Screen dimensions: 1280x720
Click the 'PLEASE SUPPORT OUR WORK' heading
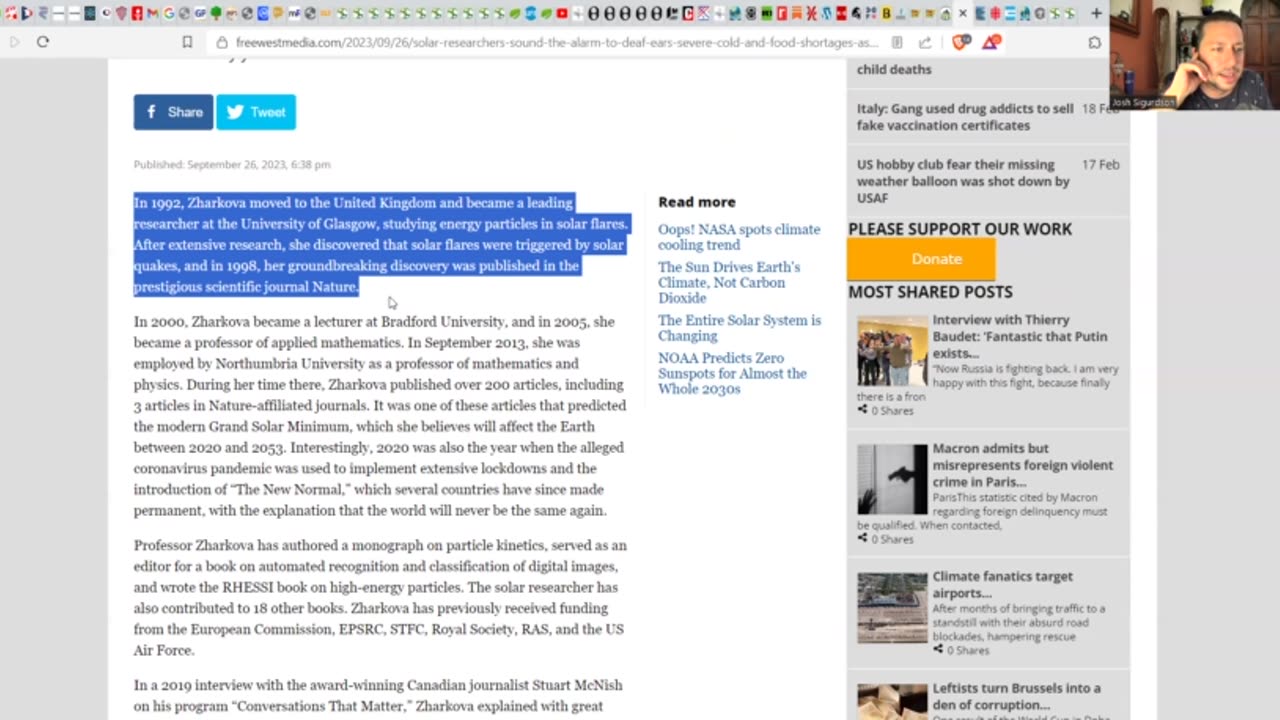pyautogui.click(x=960, y=229)
